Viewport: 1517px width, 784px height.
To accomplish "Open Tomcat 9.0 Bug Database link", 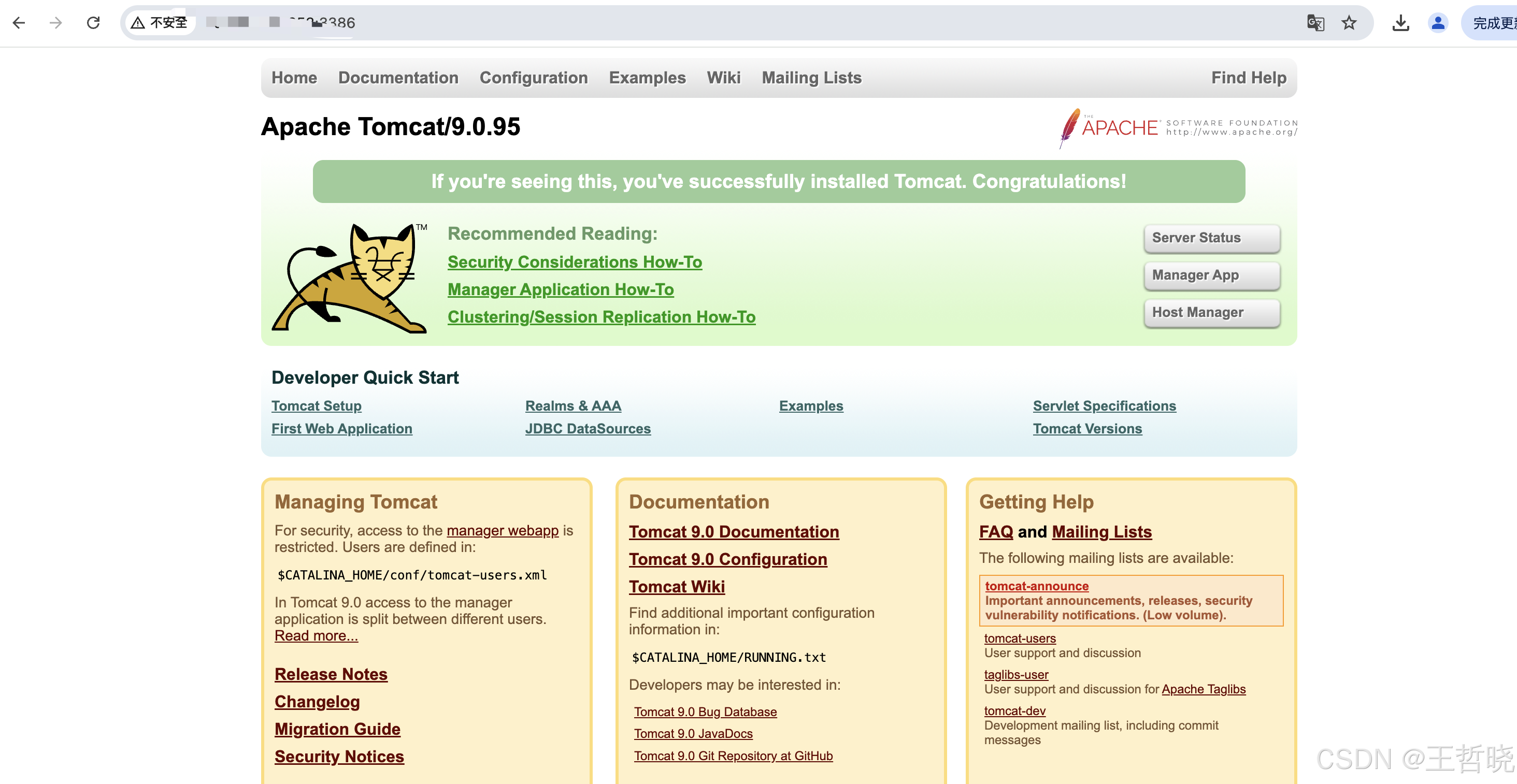I will click(x=706, y=712).
